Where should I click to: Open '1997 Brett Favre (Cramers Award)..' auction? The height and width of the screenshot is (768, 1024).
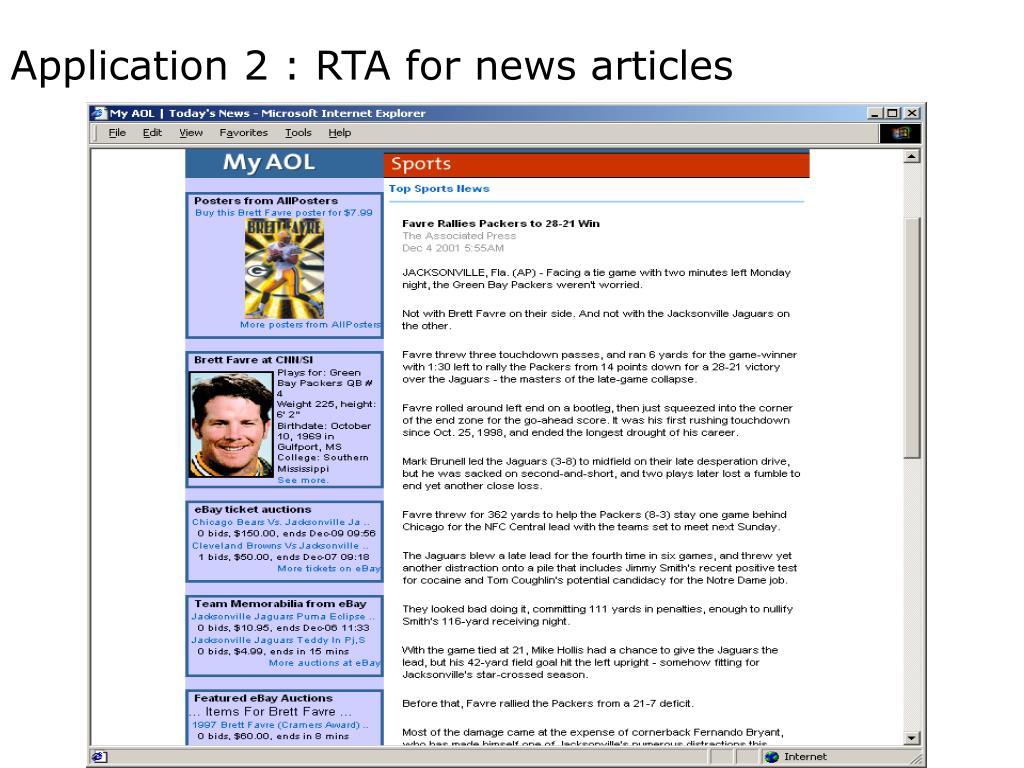click(280, 724)
